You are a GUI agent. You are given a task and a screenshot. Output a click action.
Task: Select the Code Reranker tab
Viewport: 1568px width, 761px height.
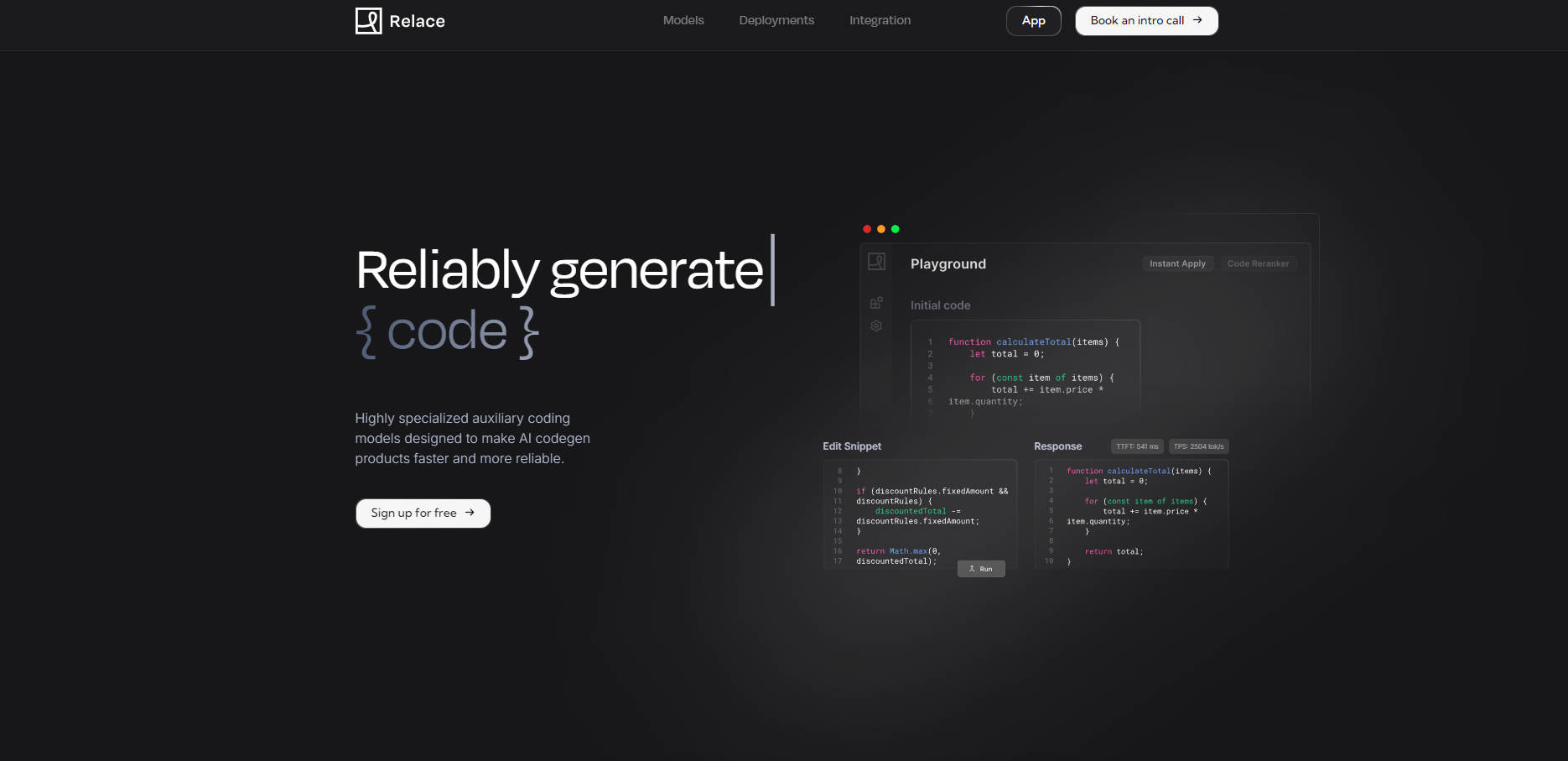point(1258,263)
